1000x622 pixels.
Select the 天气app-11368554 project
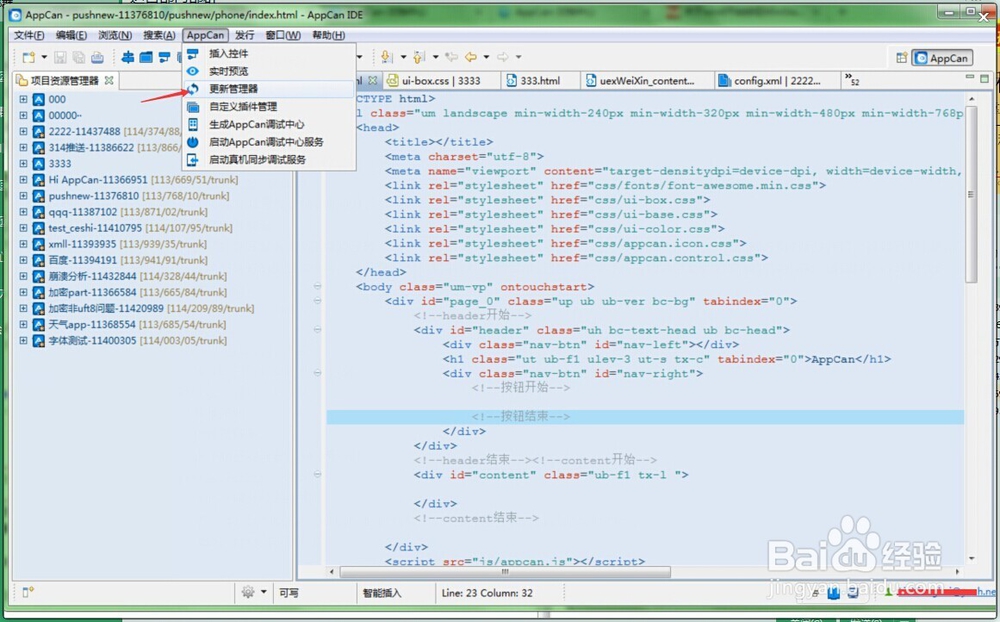[137, 325]
